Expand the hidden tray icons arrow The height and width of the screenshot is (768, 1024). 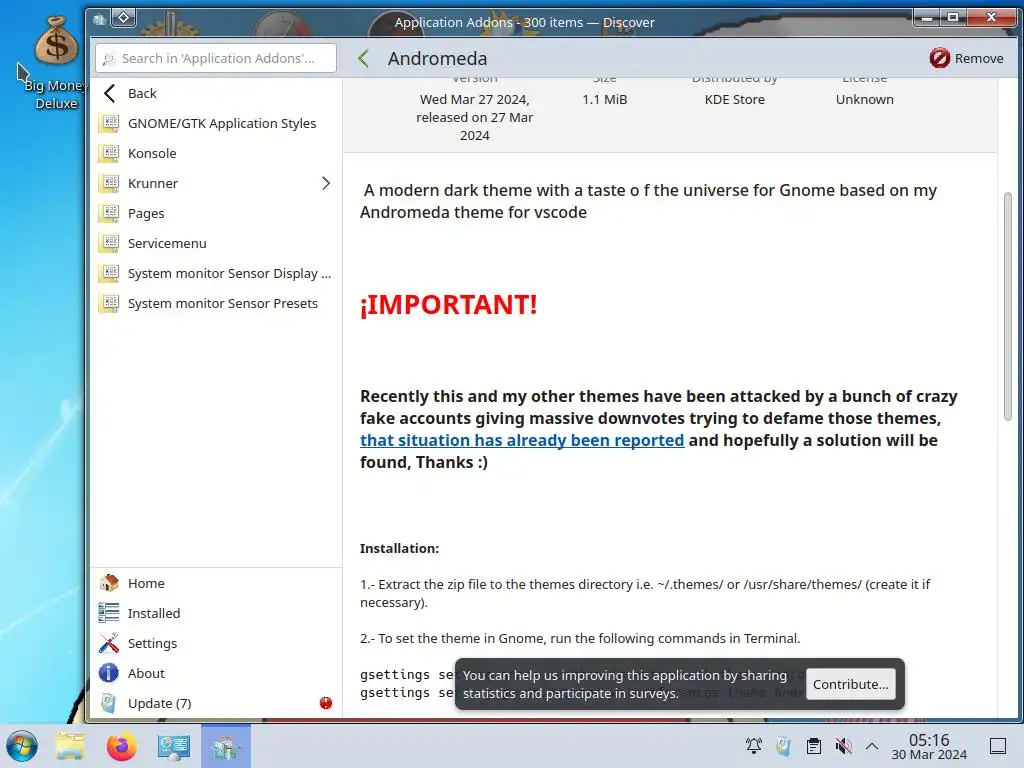[872, 746]
